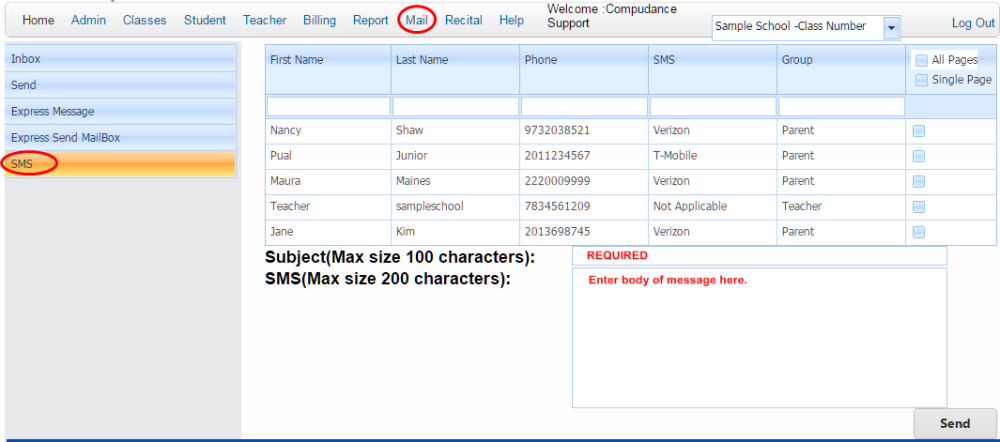Tick the checkbox for Pual Junior

point(919,156)
